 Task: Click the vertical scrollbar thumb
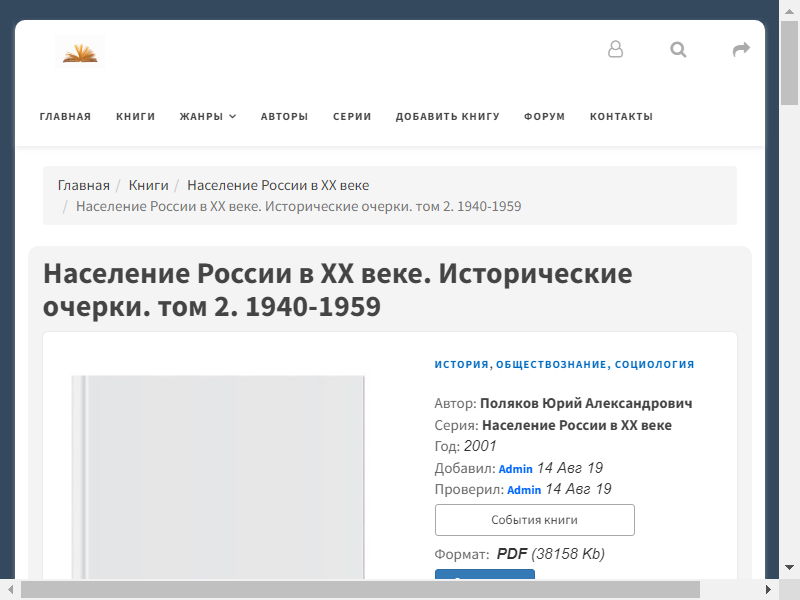point(789,63)
